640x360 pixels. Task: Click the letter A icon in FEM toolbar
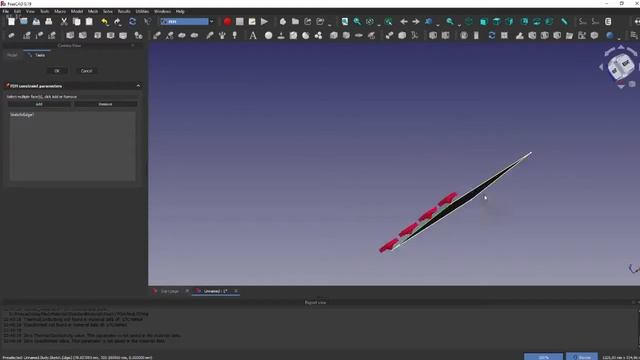pyautogui.click(x=253, y=36)
